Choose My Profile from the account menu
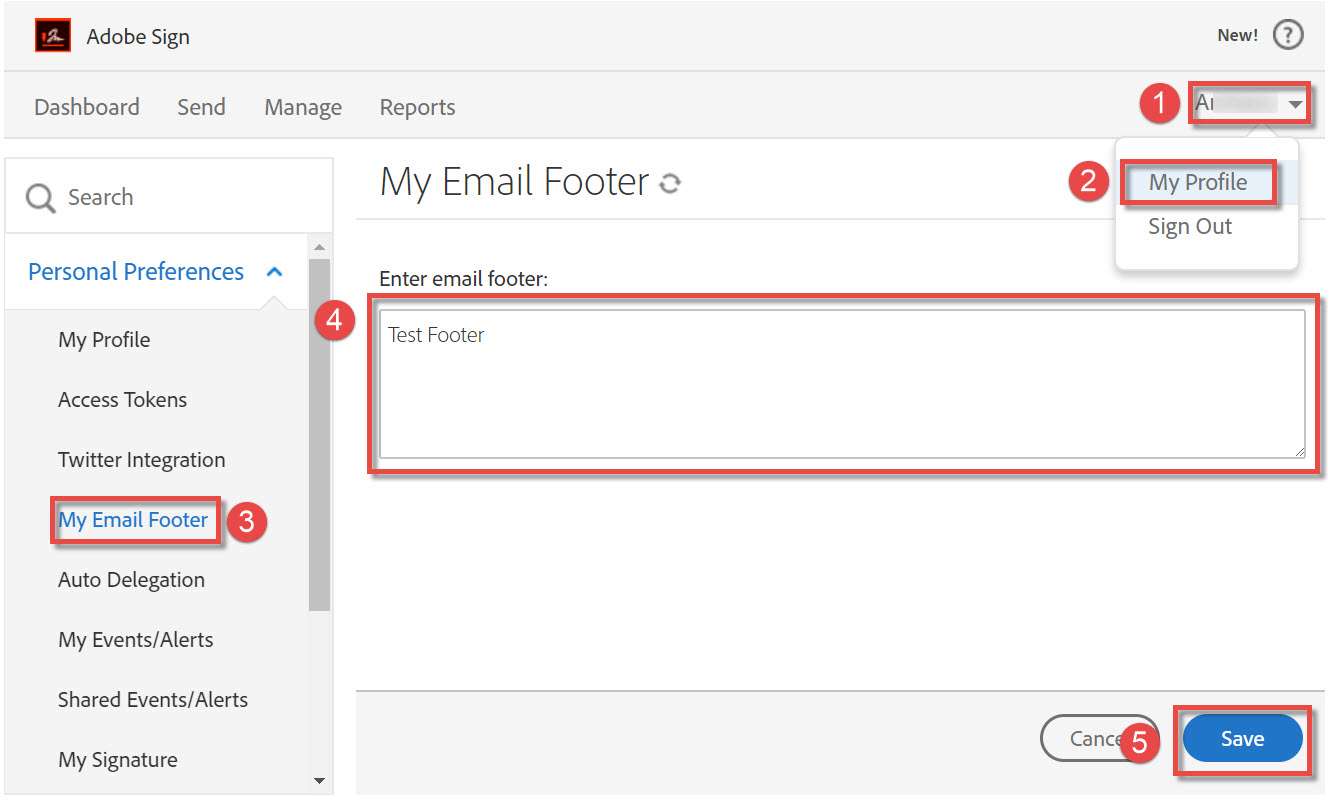Image resolution: width=1328 pixels, height=798 pixels. pos(1197,183)
